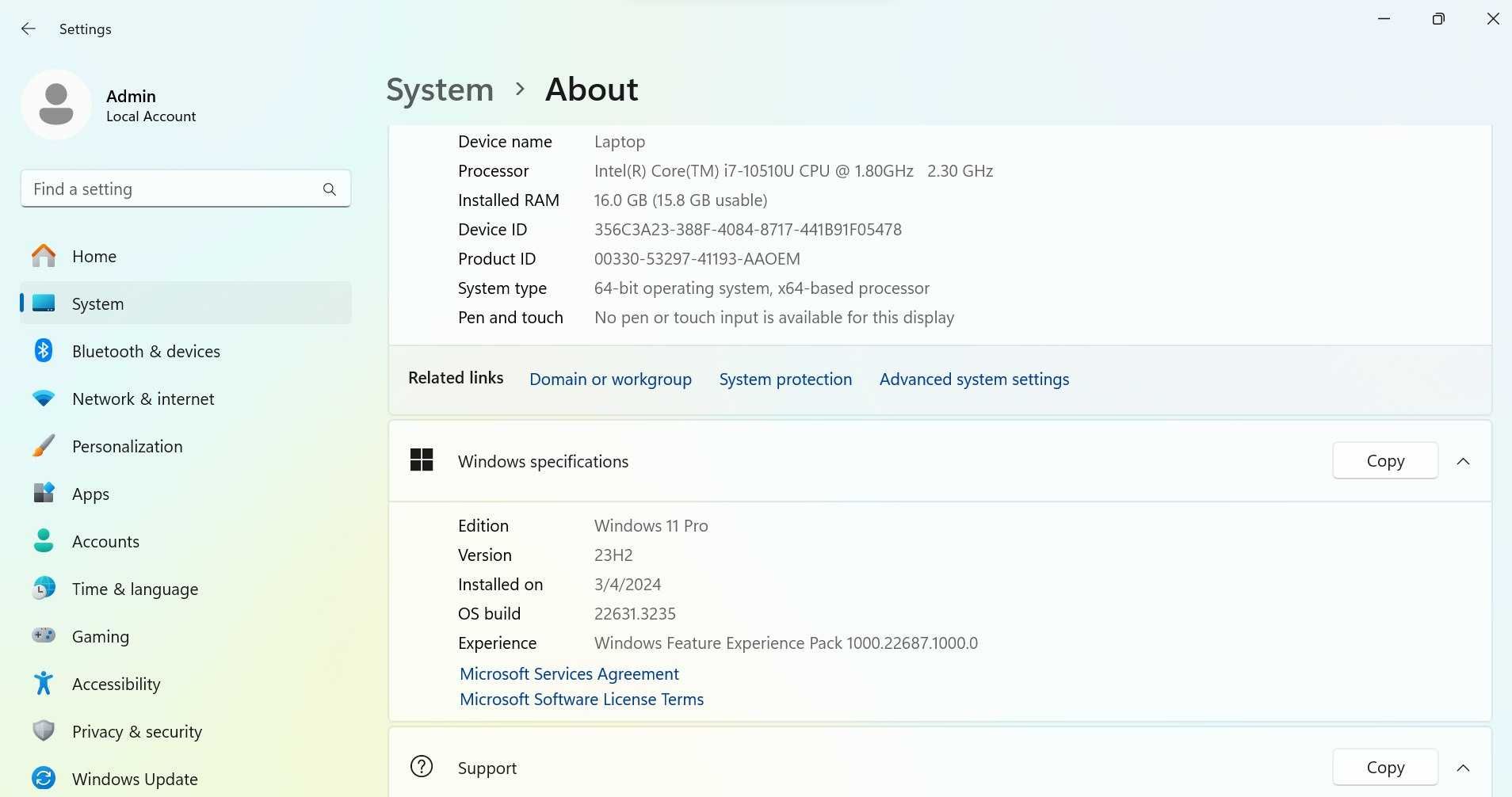Click the System monitor icon

click(x=44, y=303)
